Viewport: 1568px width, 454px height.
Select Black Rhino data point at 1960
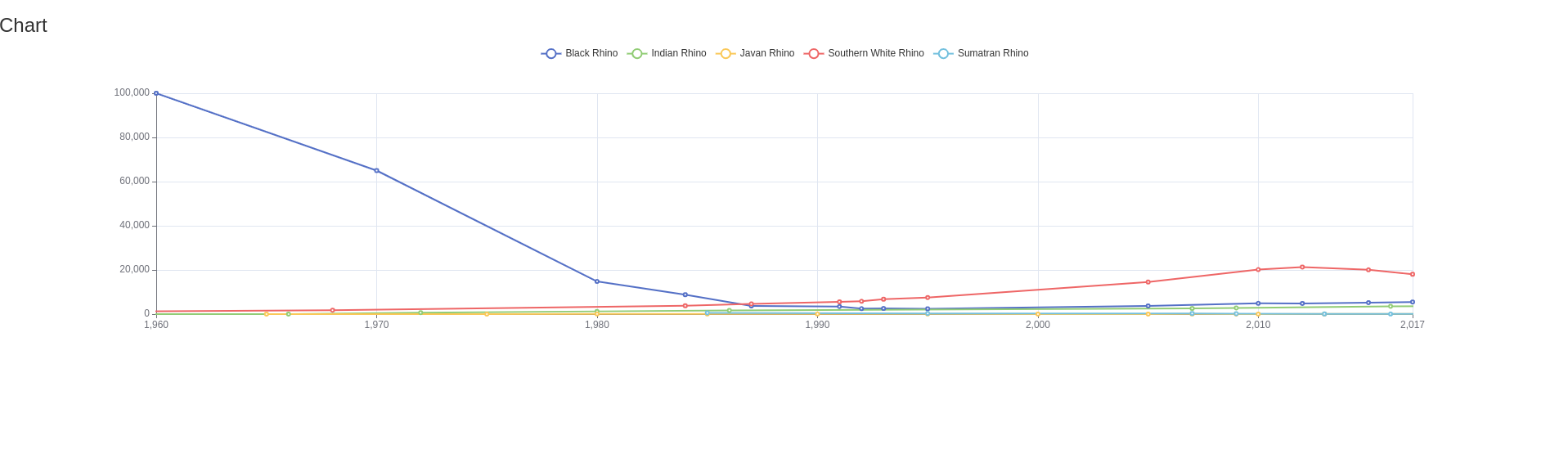(x=156, y=93)
